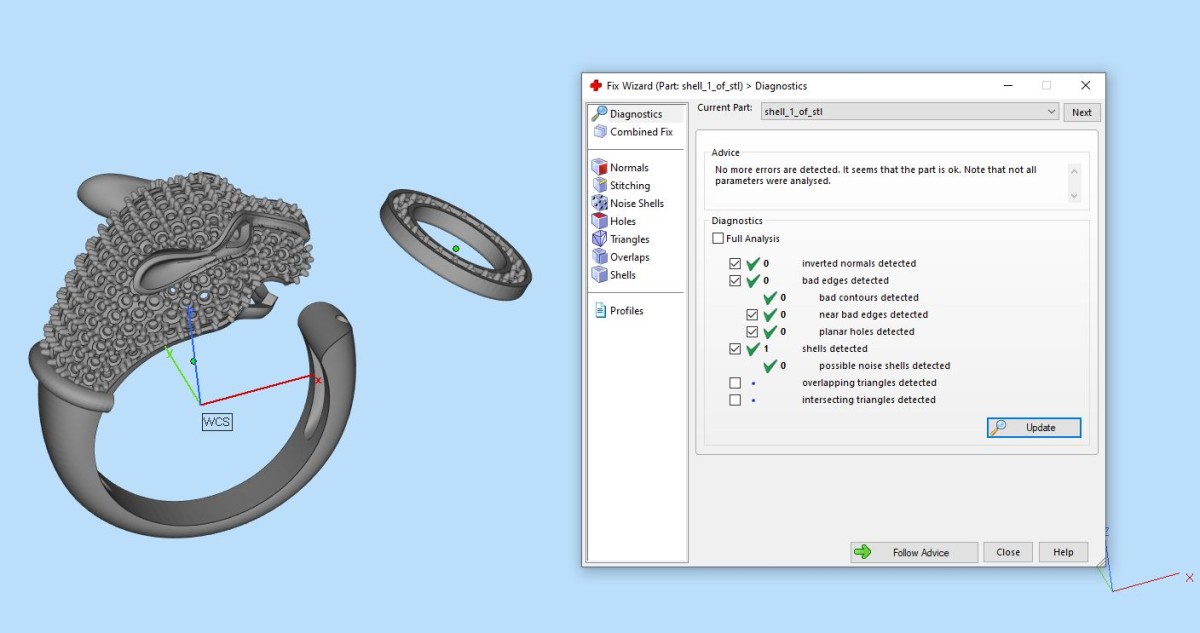1200x633 pixels.
Task: Click the Triangles icon
Action: 600,239
